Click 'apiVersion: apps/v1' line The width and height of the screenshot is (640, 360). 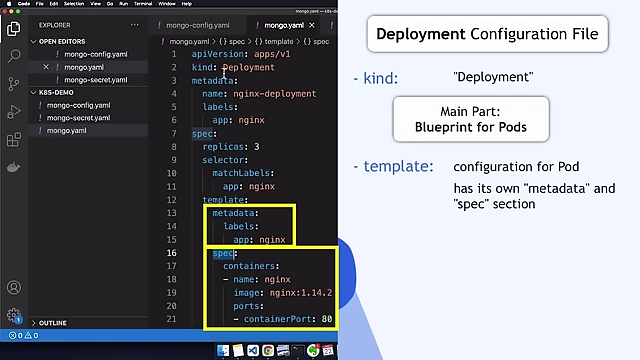click(x=241, y=54)
